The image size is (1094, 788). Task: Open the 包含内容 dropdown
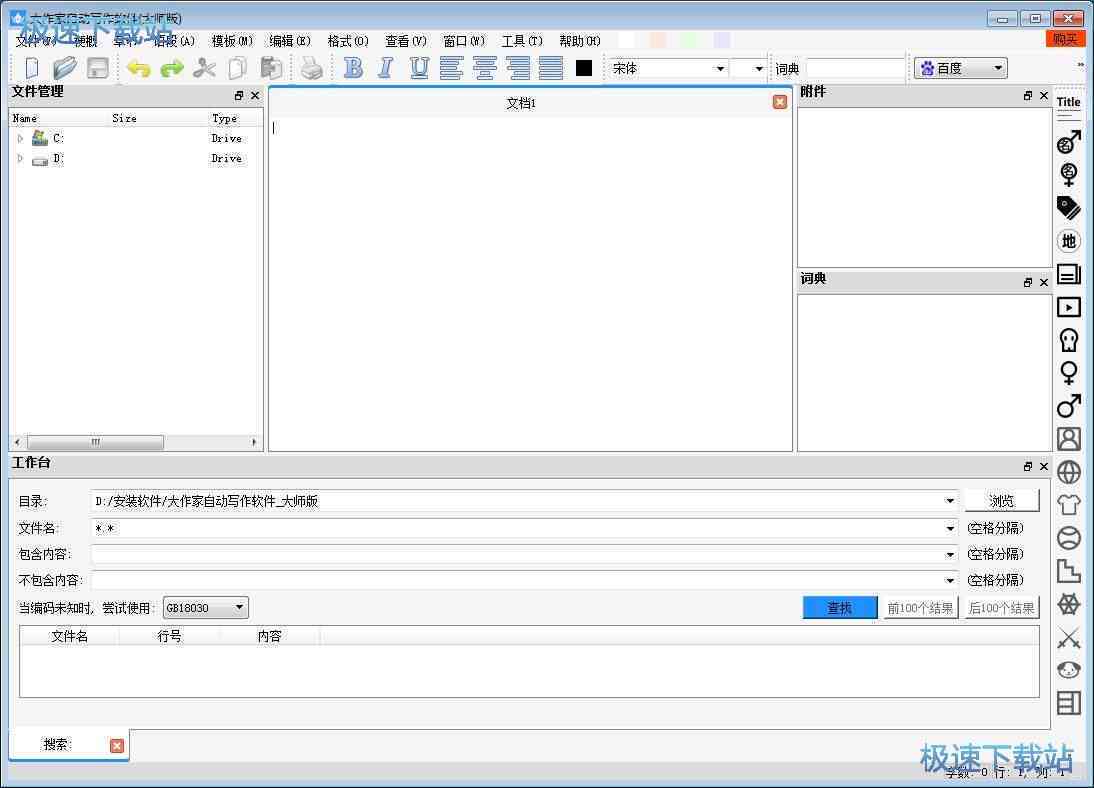pyautogui.click(x=949, y=555)
